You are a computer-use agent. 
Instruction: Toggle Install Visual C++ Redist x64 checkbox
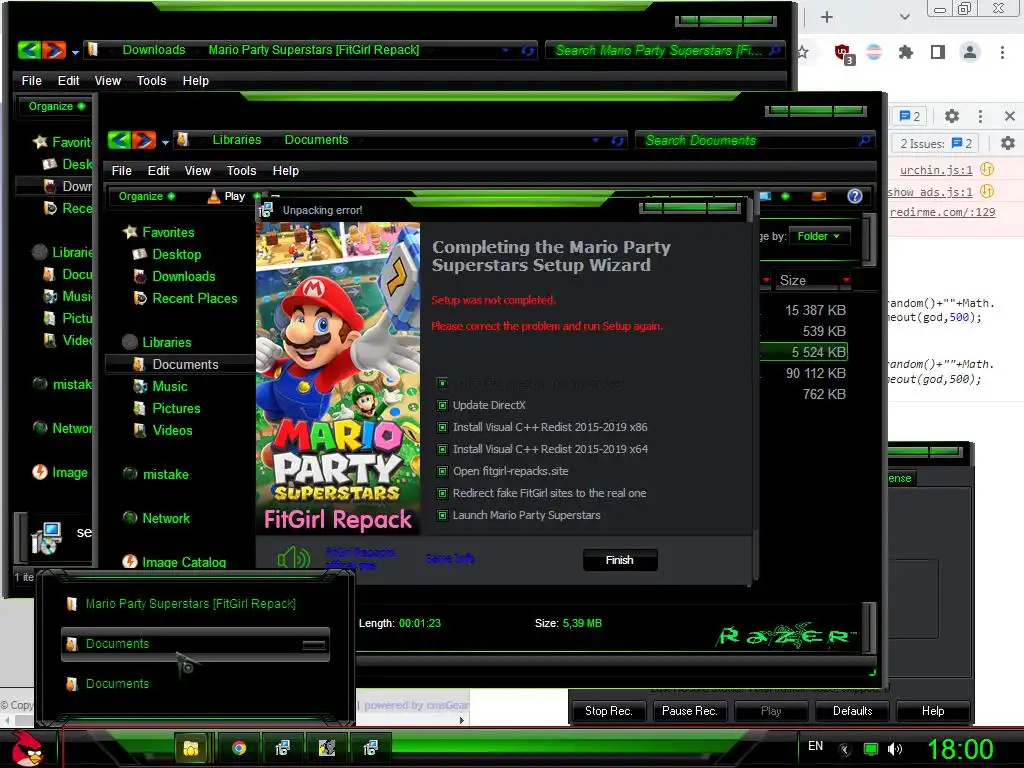coord(442,449)
